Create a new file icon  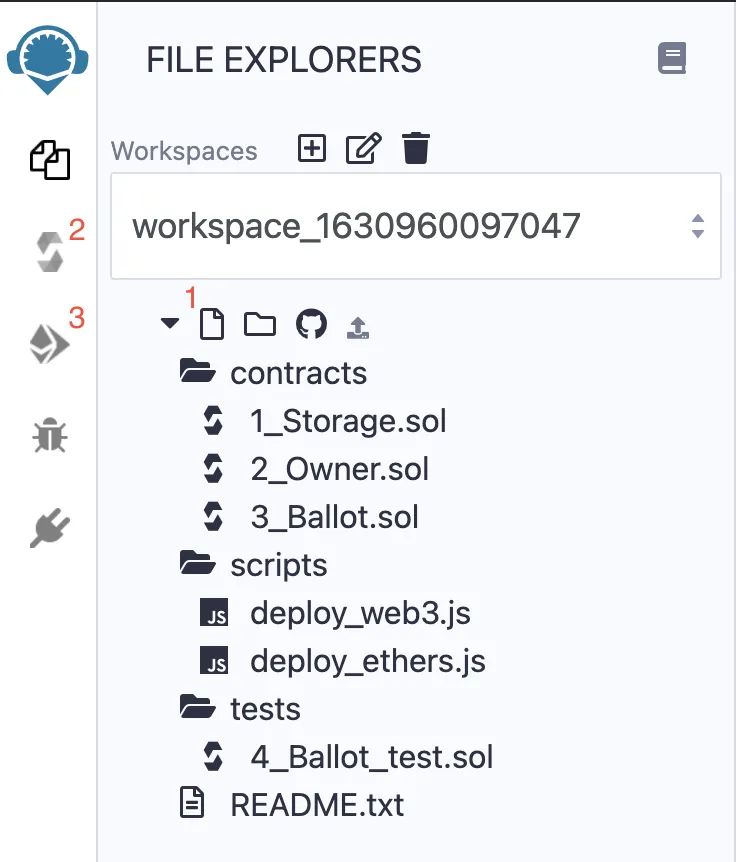(x=212, y=325)
